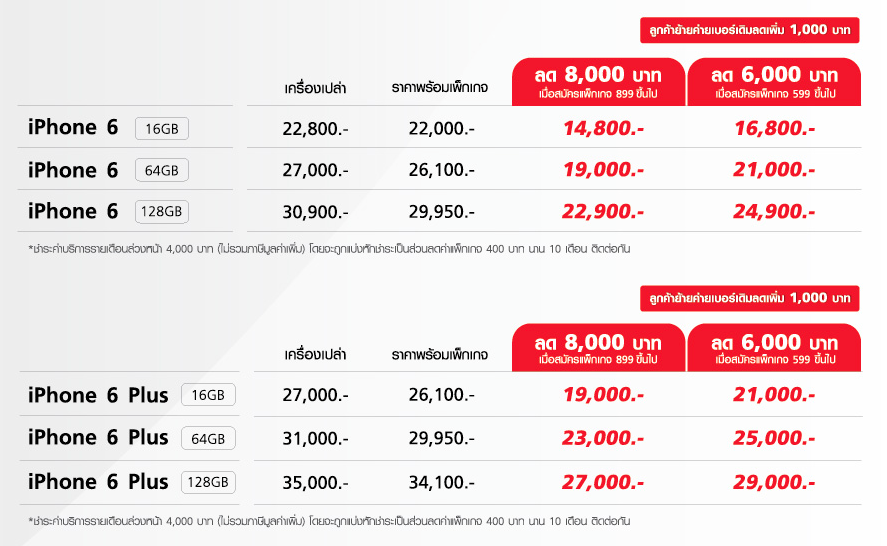Click the 128GB badge beside iPhone 6

click(162, 212)
